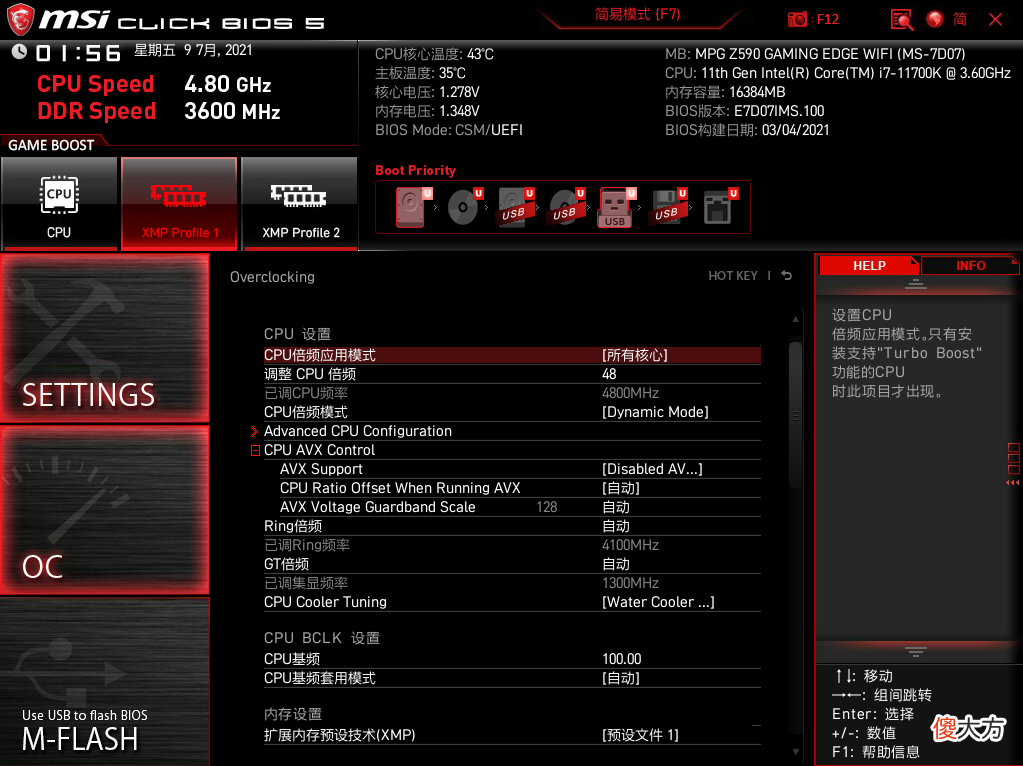
Task: Click the F12 screenshot camera icon
Action: point(797,20)
